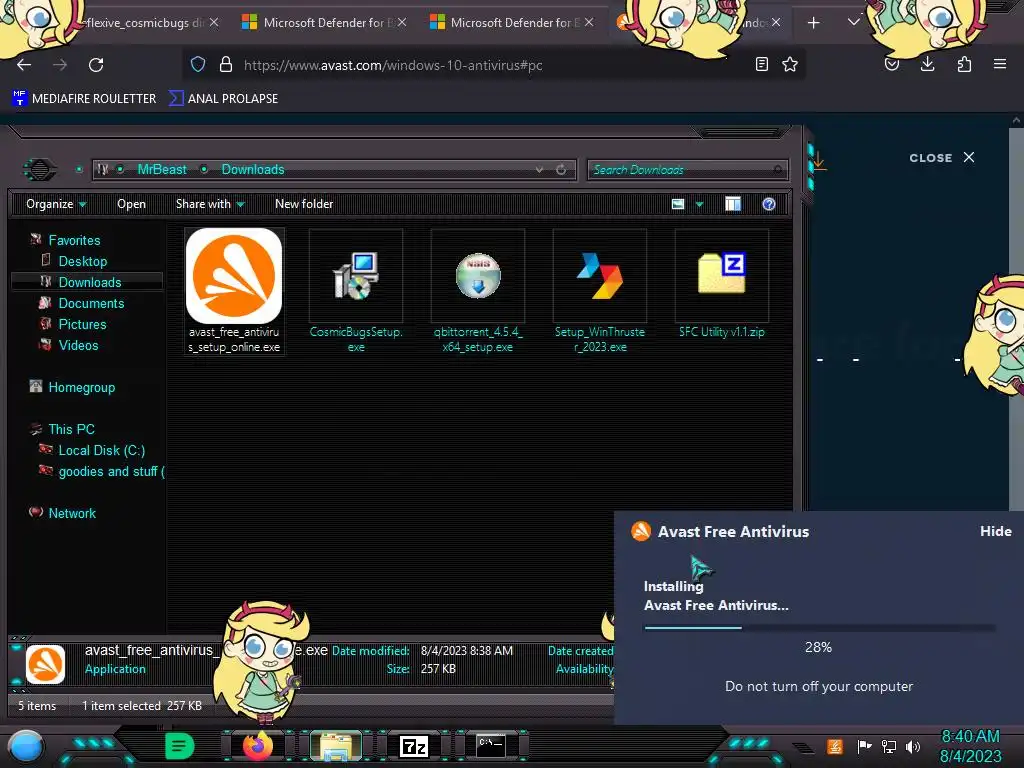Click the tray volume speaker icon
The image size is (1024, 768).
(x=913, y=746)
